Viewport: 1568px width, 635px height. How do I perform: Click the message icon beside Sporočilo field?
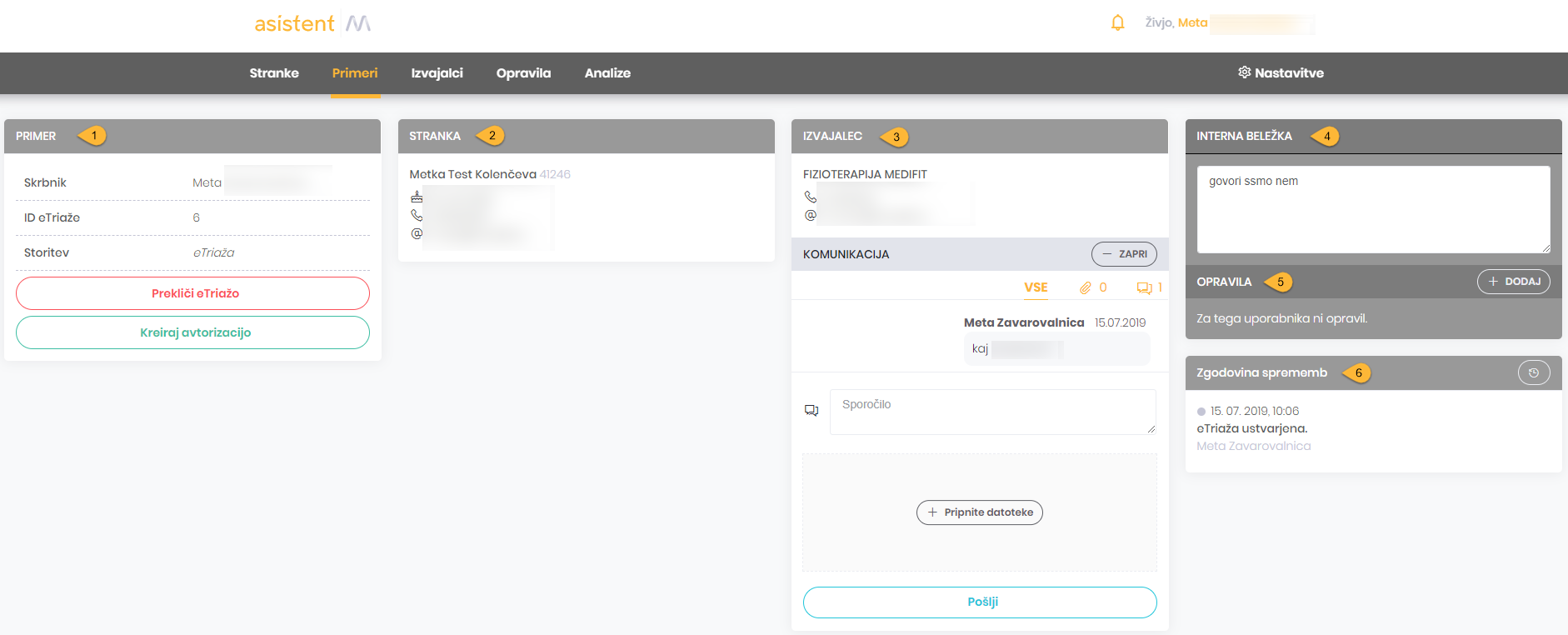pos(811,411)
